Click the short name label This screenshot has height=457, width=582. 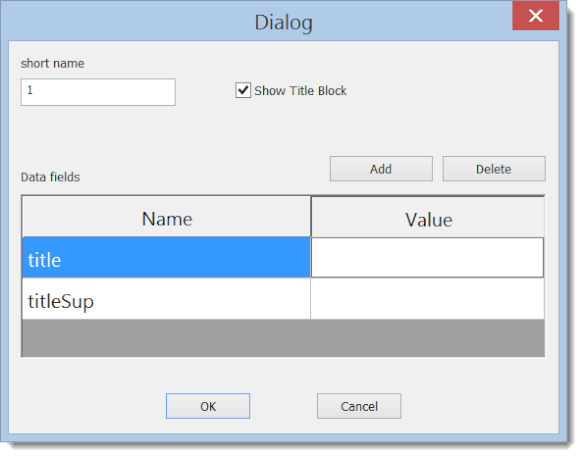[x=52, y=63]
